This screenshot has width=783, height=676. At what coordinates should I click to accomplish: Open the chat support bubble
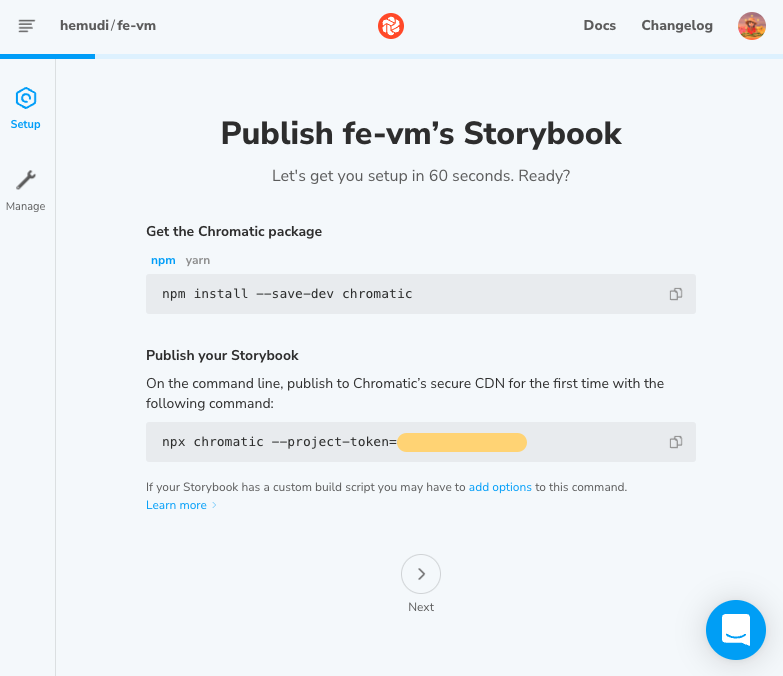click(736, 630)
